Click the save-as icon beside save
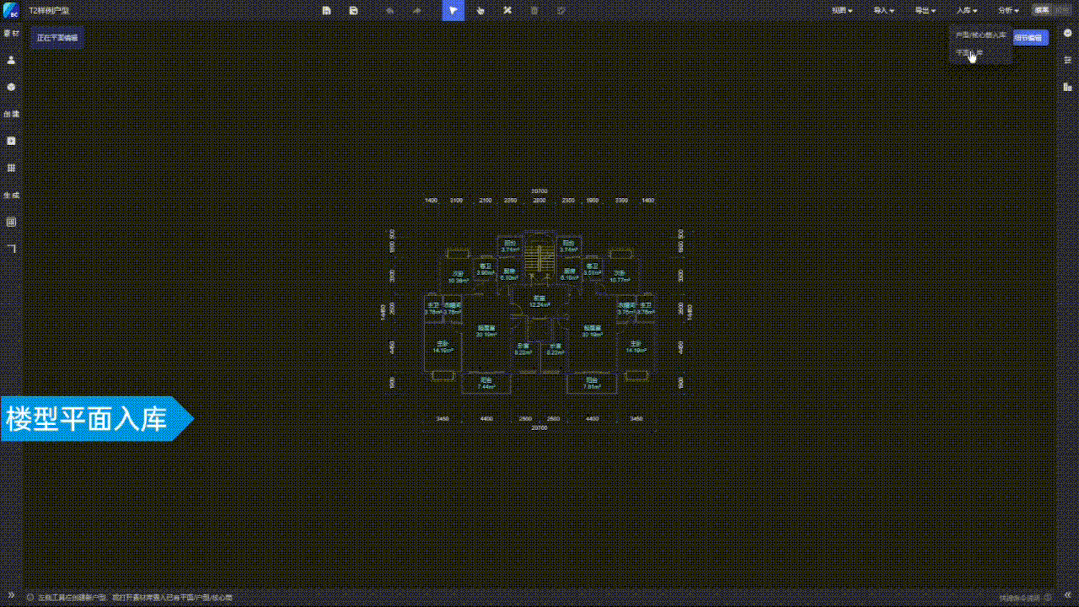 [353, 10]
